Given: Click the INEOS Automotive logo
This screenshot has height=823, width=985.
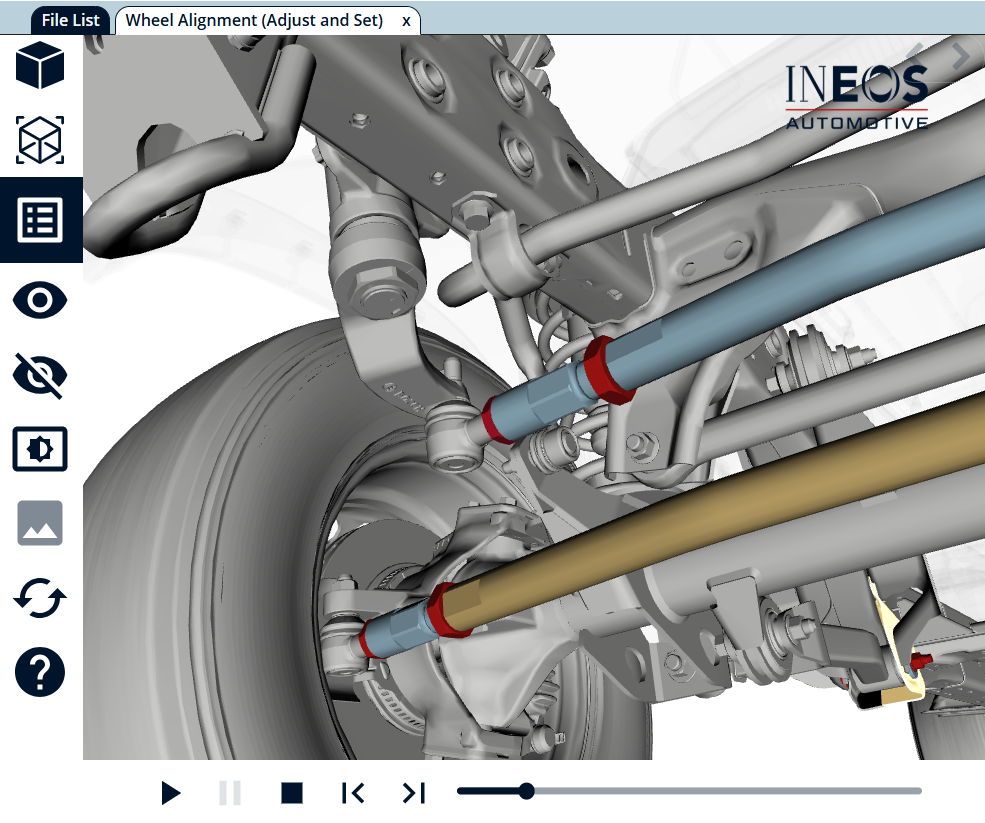Looking at the screenshot, I should point(856,96).
